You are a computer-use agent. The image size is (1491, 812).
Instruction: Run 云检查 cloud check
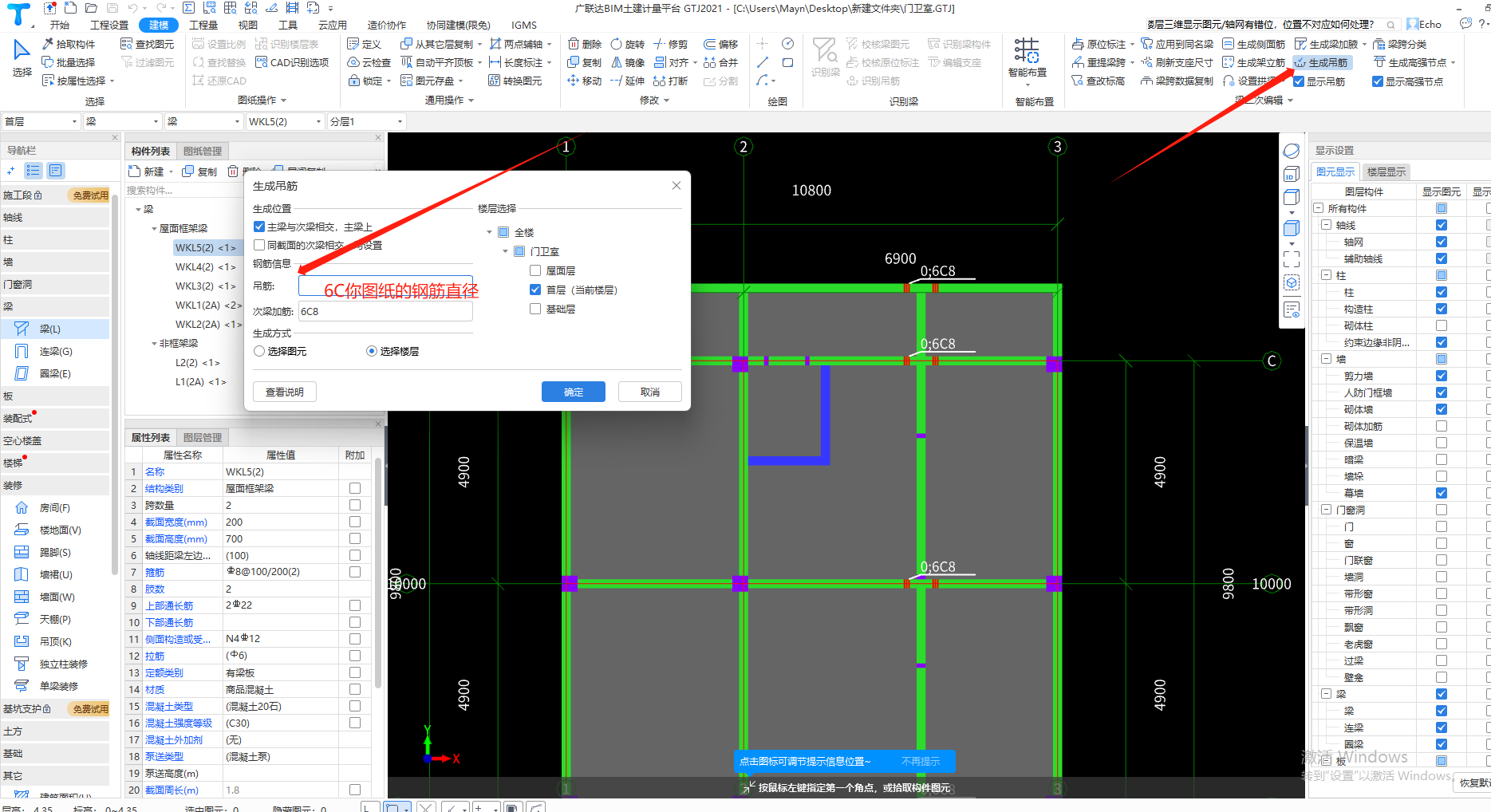369,62
